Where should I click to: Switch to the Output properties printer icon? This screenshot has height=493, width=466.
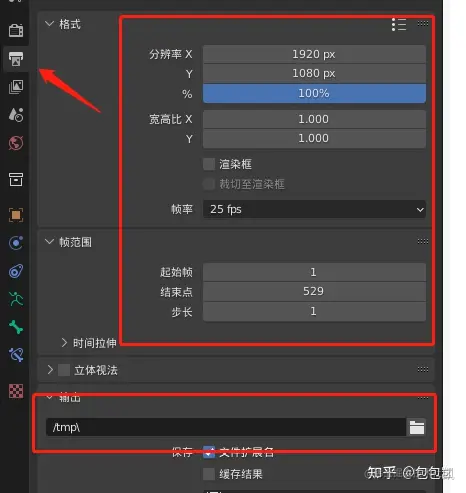point(16,59)
